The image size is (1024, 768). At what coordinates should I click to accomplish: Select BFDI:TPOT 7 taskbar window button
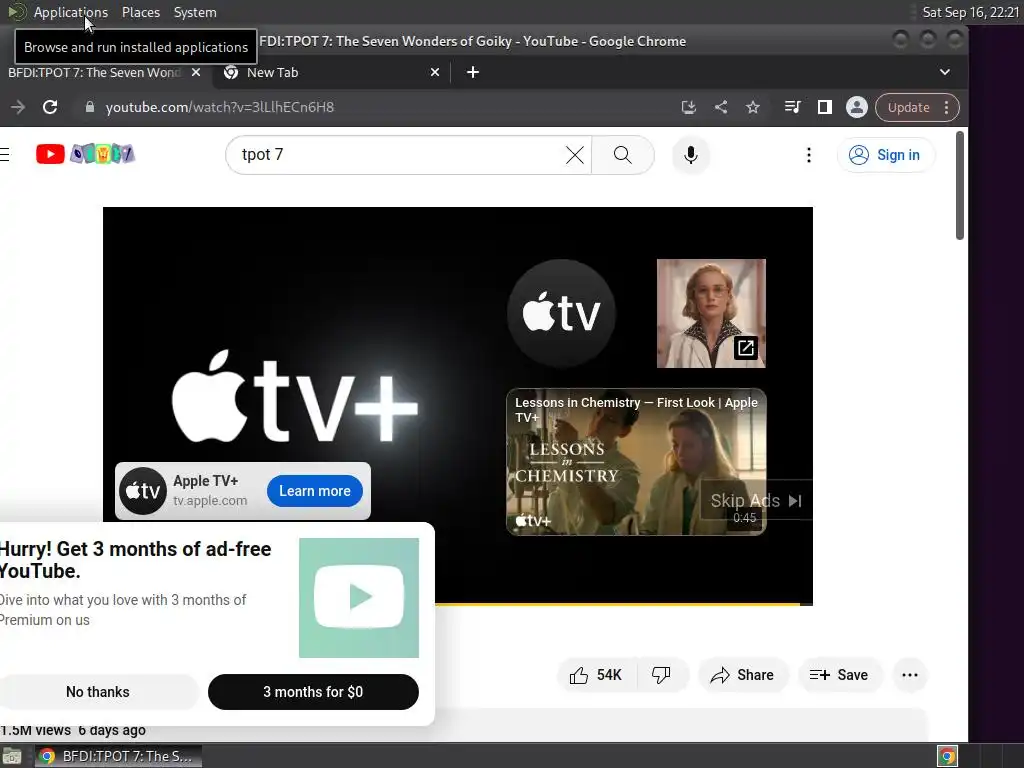[118, 756]
